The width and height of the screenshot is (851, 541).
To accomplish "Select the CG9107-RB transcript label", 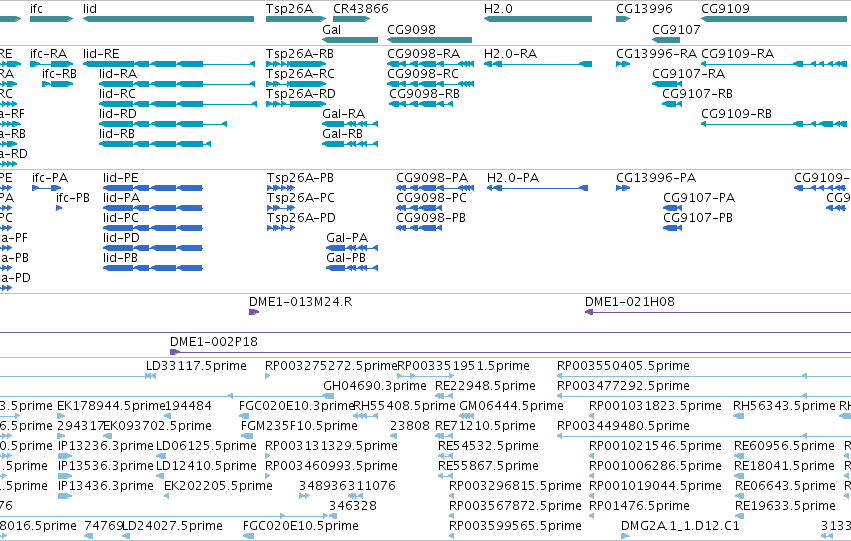I will (697, 94).
